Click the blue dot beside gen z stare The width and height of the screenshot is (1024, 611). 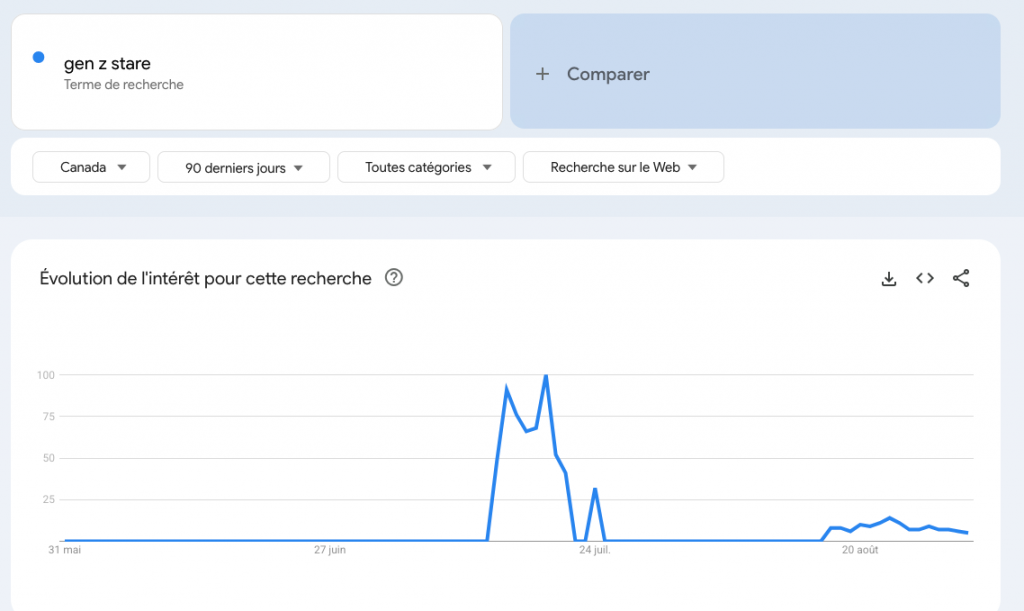tap(39, 57)
